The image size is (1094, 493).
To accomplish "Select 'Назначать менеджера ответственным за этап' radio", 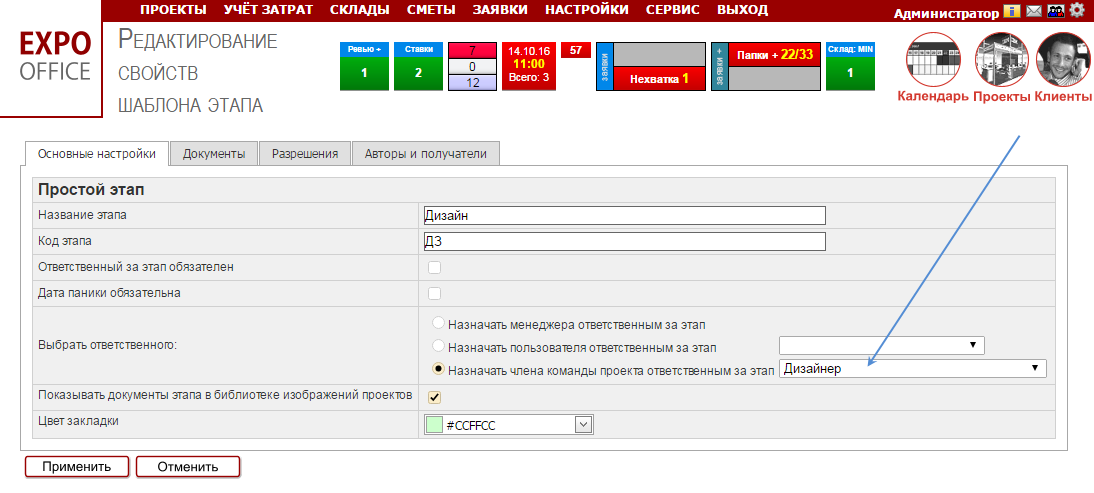I will [x=438, y=324].
